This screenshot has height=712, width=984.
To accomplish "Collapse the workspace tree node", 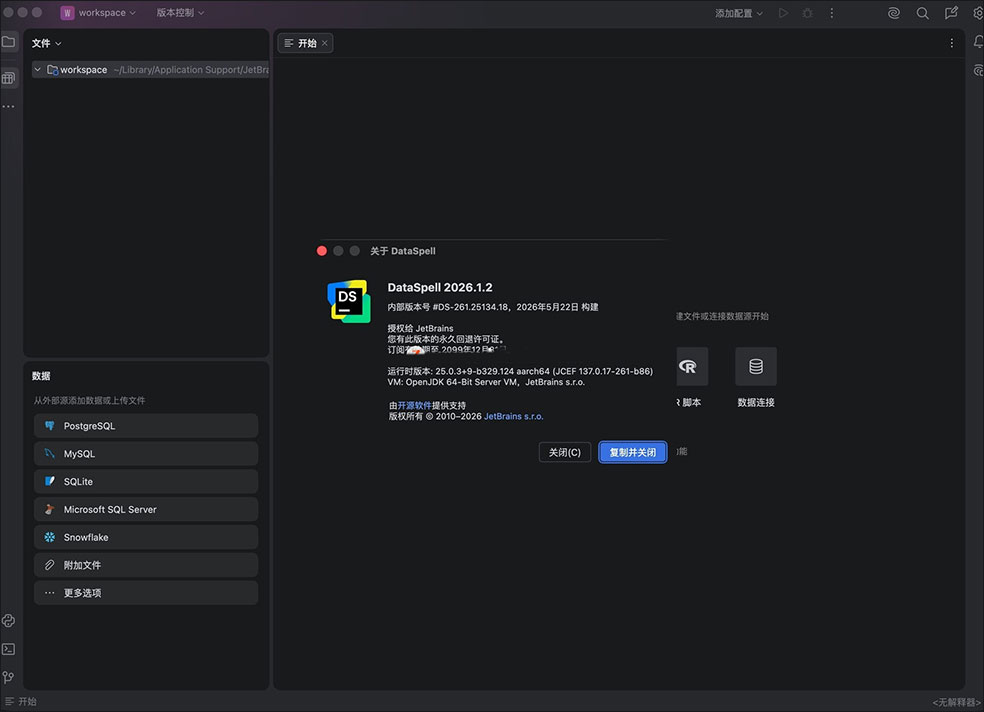I will tap(38, 70).
